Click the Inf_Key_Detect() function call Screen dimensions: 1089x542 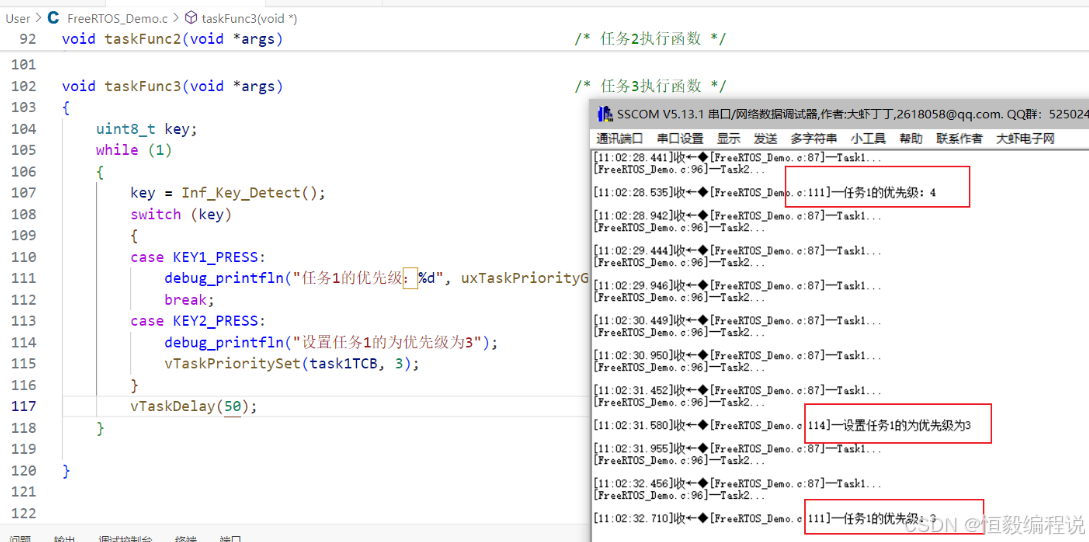[x=253, y=192]
